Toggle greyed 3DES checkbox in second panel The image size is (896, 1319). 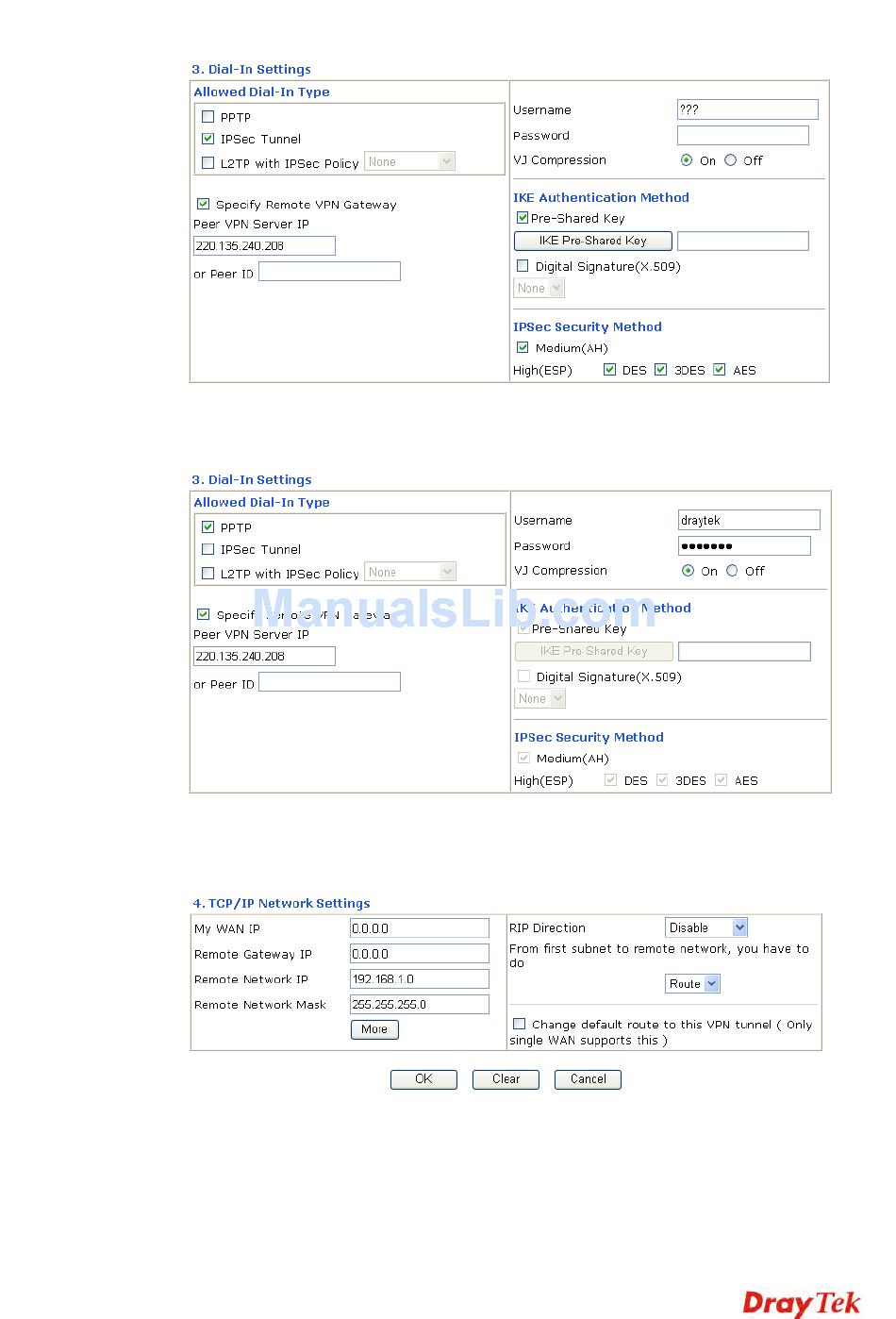(661, 780)
